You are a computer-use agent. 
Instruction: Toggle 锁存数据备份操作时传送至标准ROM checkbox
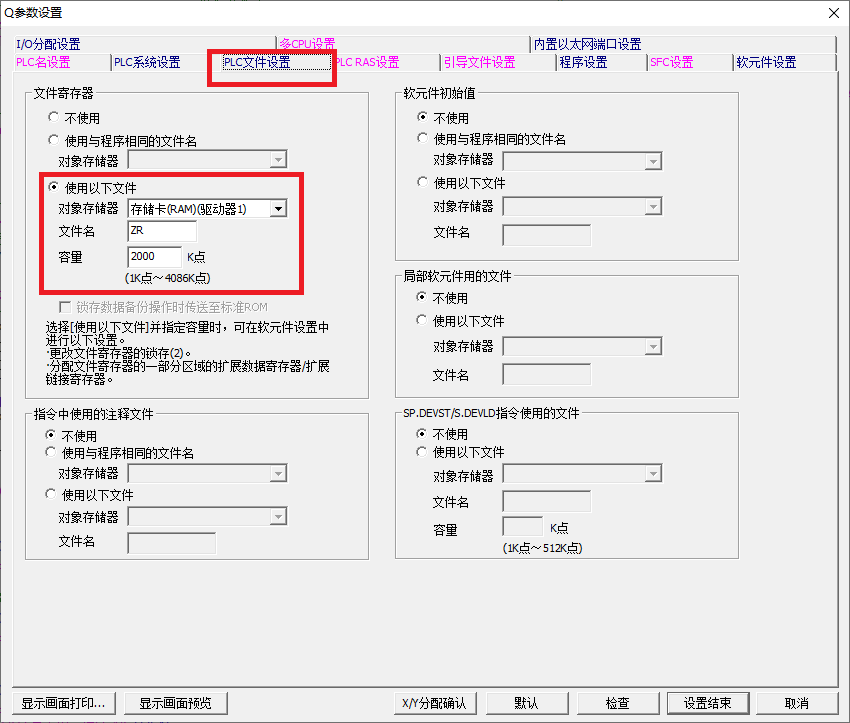(x=66, y=307)
